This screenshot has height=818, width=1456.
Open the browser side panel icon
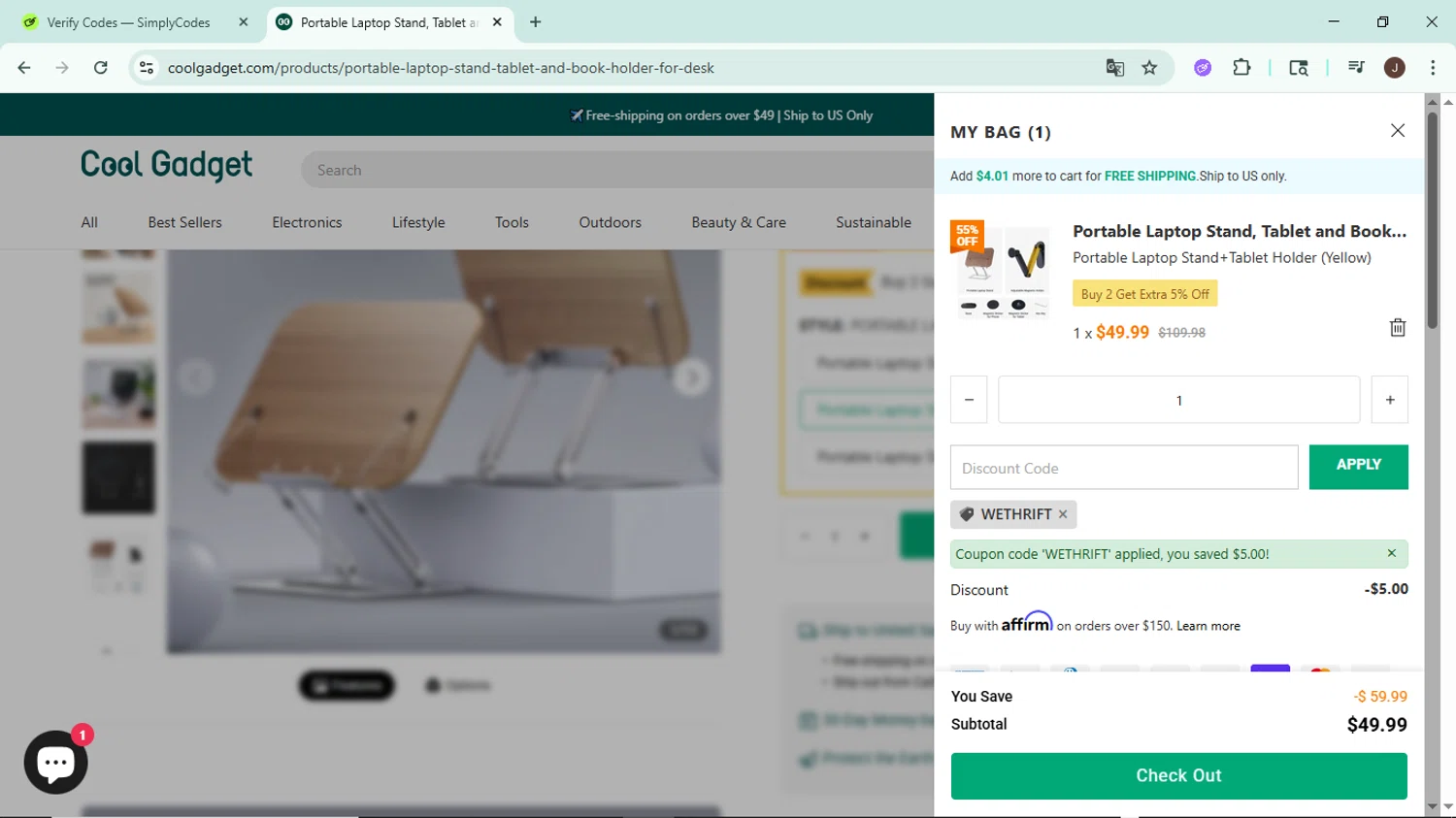tap(1299, 68)
